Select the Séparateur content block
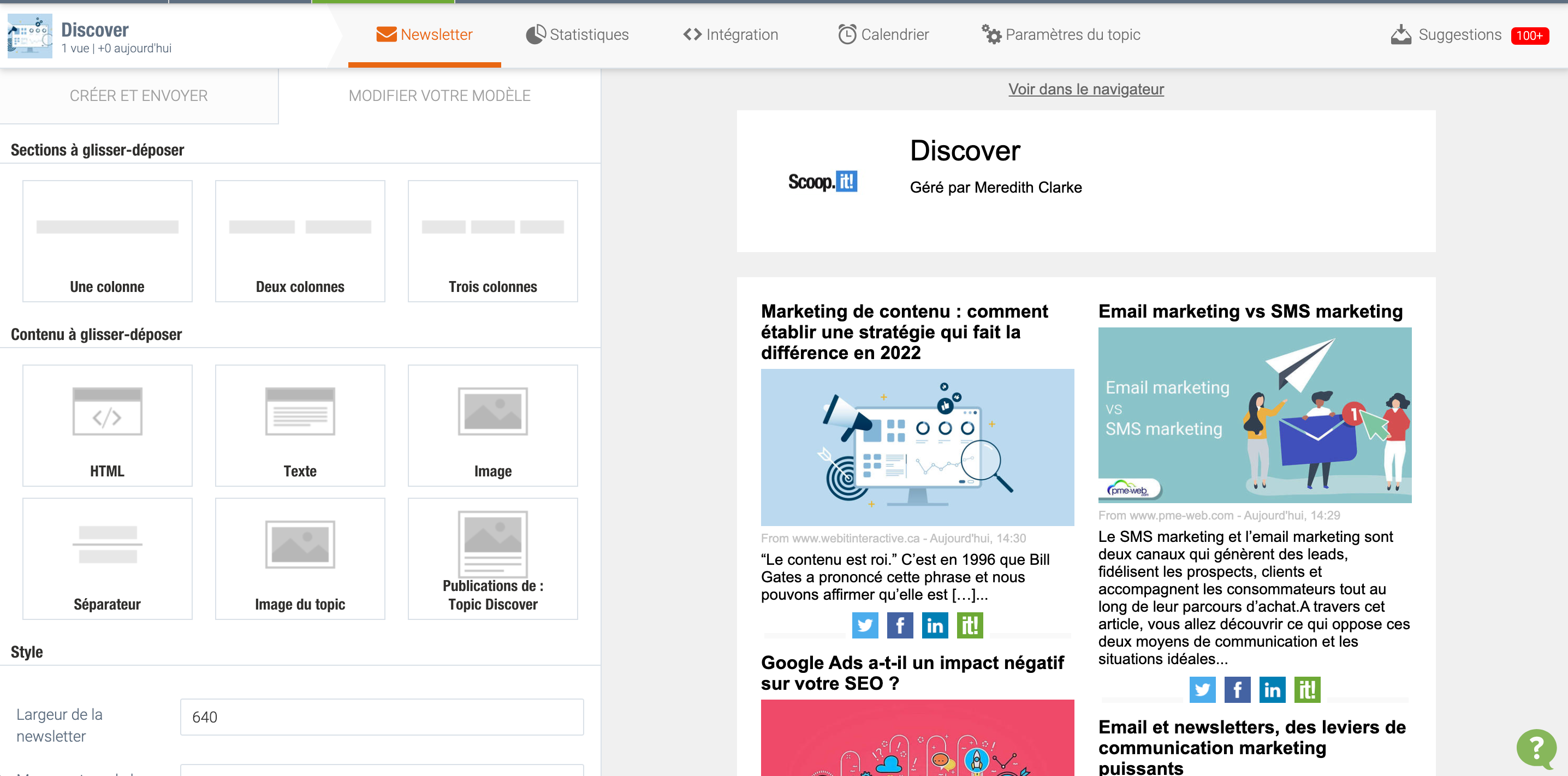 click(x=107, y=559)
